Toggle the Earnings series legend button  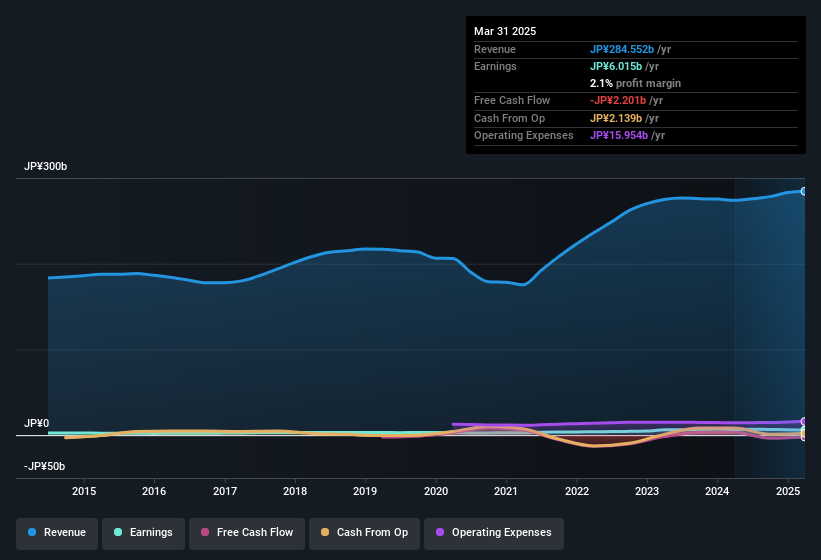(x=143, y=533)
